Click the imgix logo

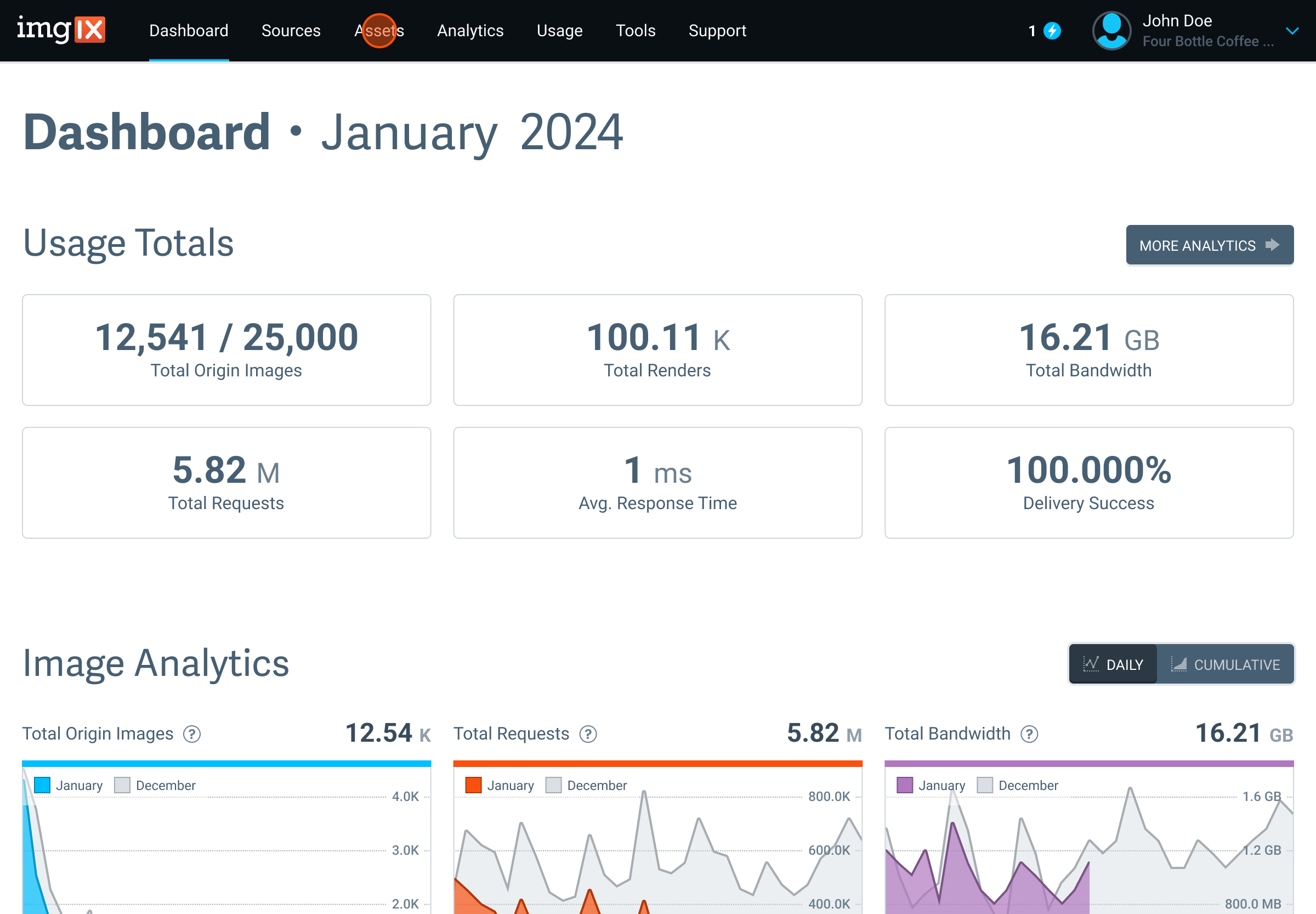click(61, 30)
